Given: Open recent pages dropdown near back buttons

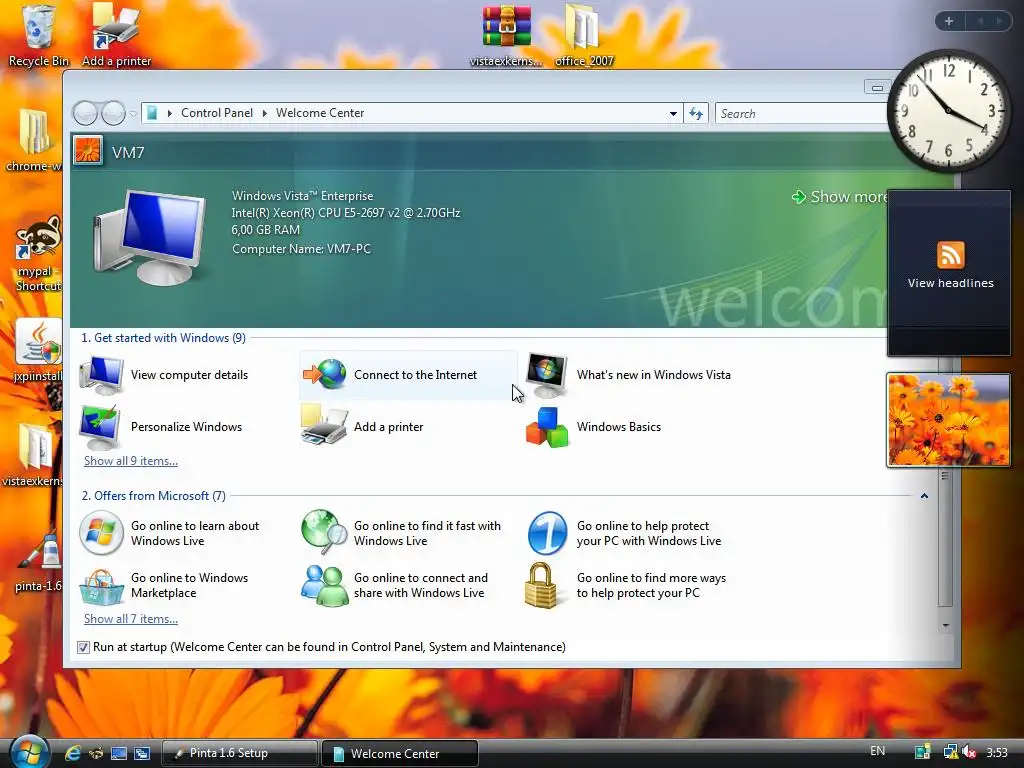Looking at the screenshot, I should pos(133,114).
